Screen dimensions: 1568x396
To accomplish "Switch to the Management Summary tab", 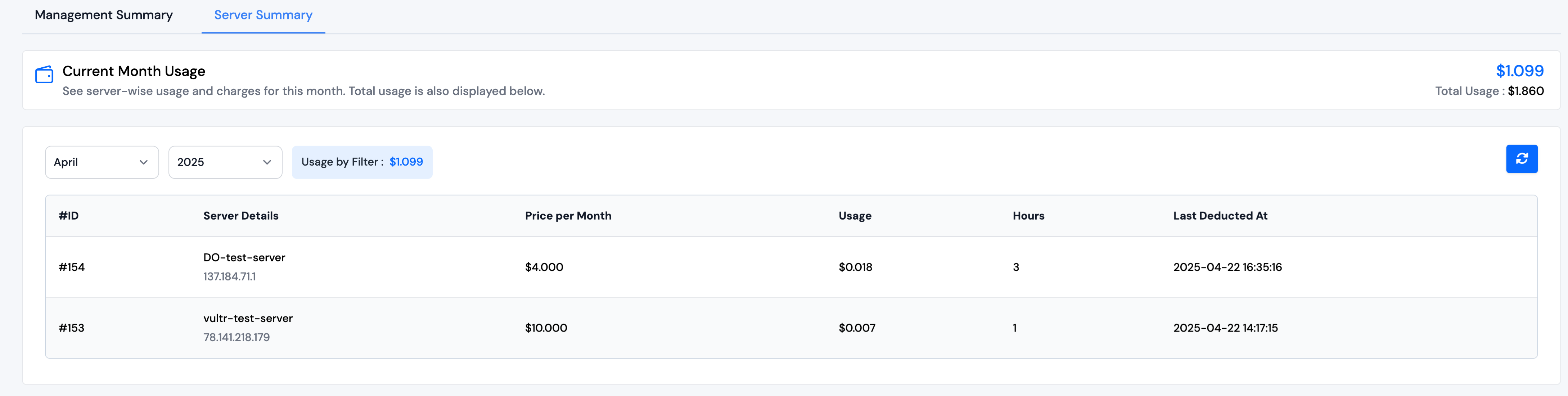I will 103,15.
